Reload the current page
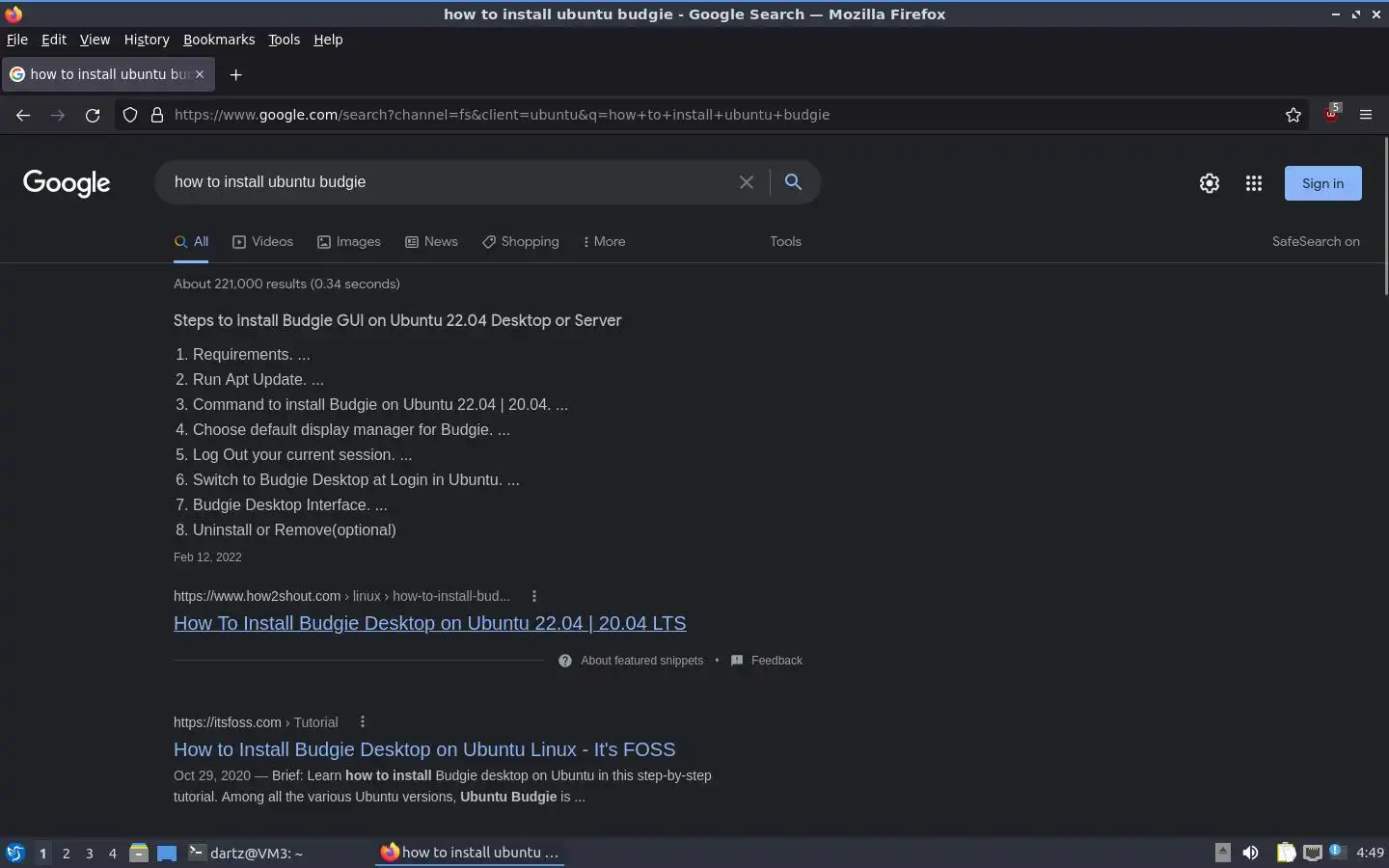The height and width of the screenshot is (868, 1389). [x=93, y=115]
